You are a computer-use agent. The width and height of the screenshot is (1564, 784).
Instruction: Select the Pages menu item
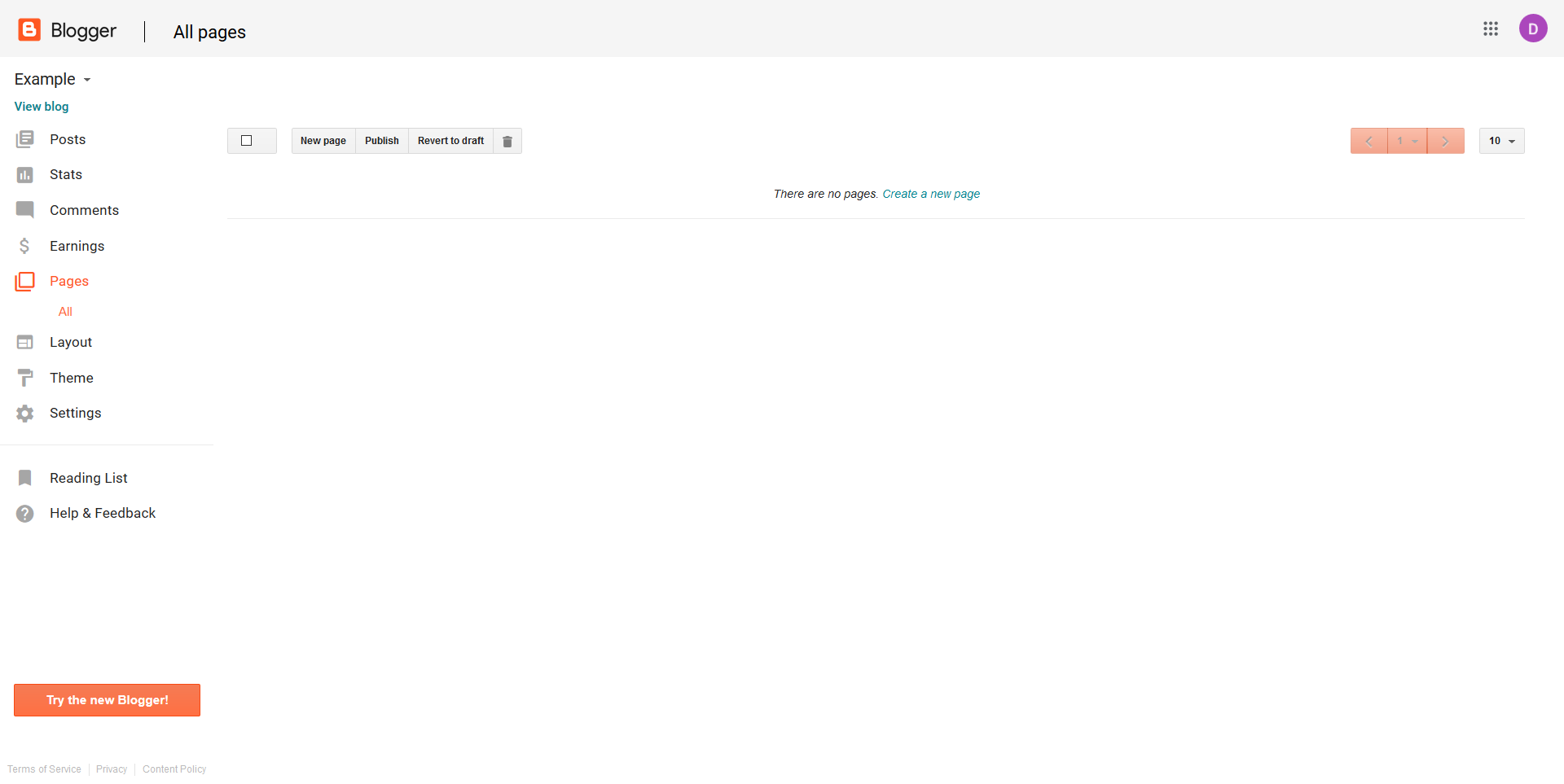pos(69,282)
